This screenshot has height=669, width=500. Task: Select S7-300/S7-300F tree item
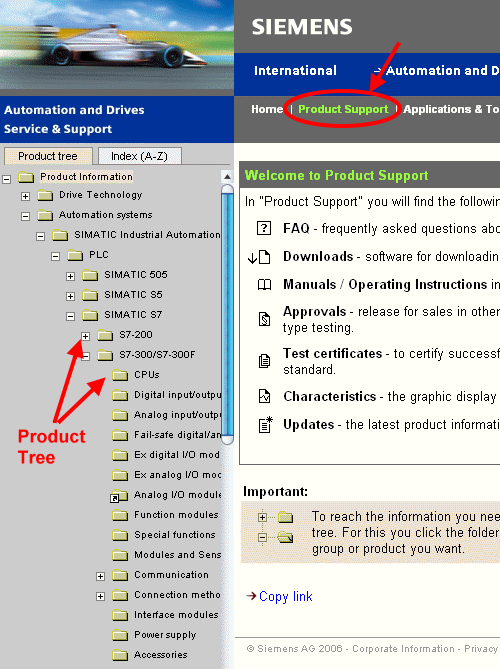pyautogui.click(x=157, y=355)
